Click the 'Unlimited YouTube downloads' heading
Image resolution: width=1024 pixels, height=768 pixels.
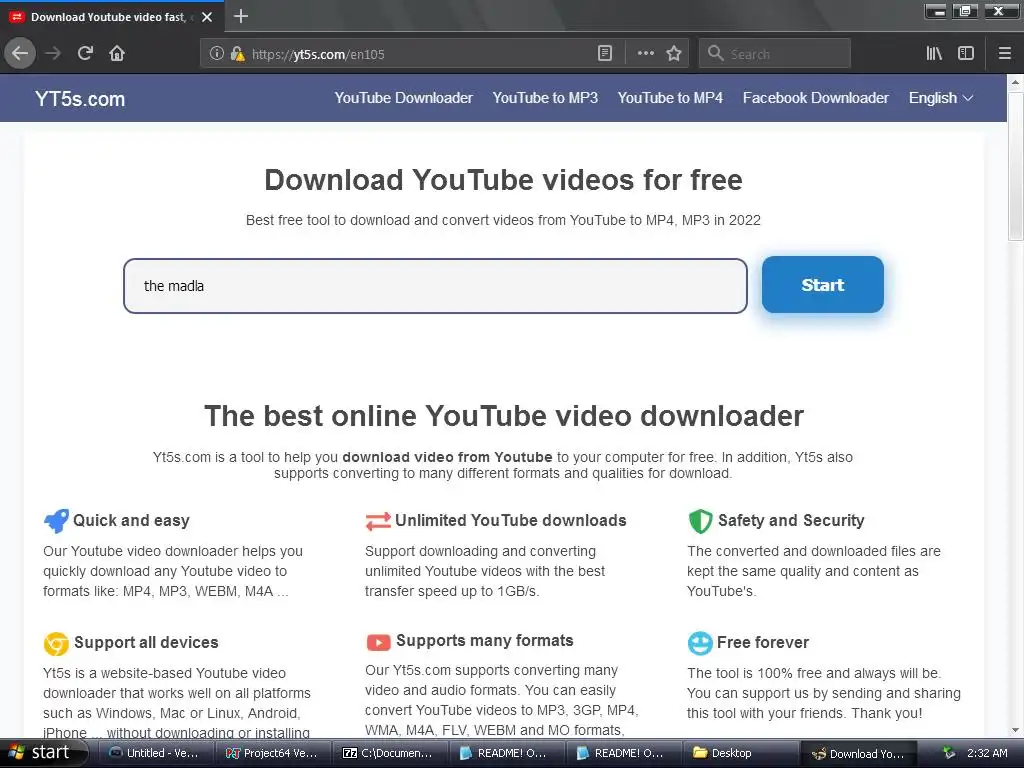[511, 520]
